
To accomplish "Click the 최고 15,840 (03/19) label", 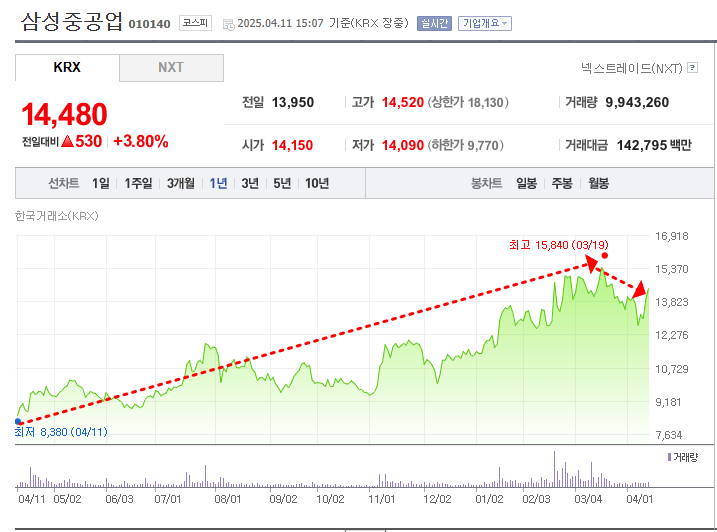I will pos(559,245).
